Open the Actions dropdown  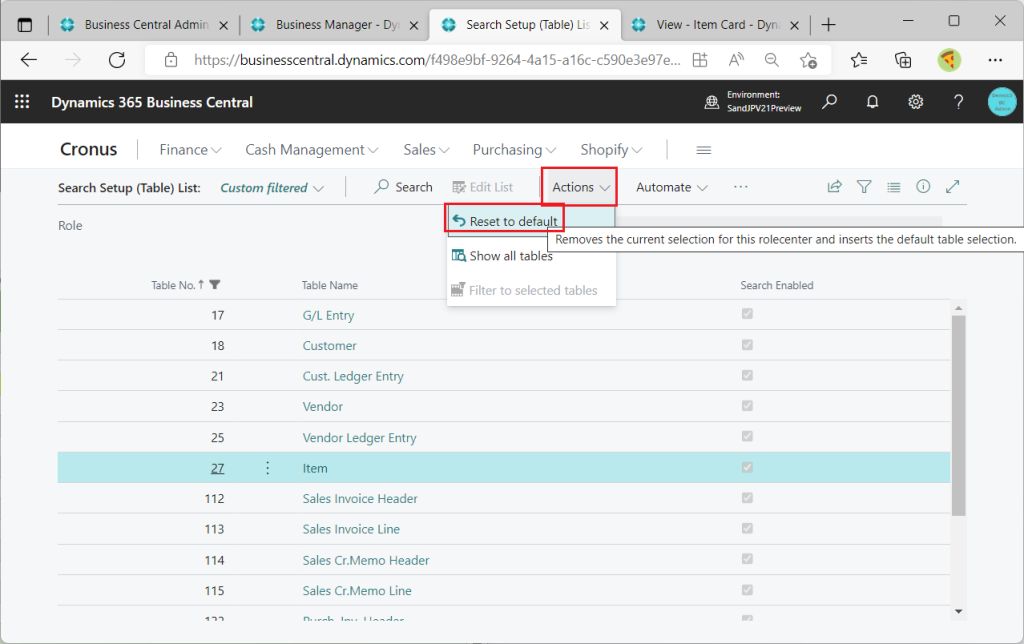tap(579, 187)
